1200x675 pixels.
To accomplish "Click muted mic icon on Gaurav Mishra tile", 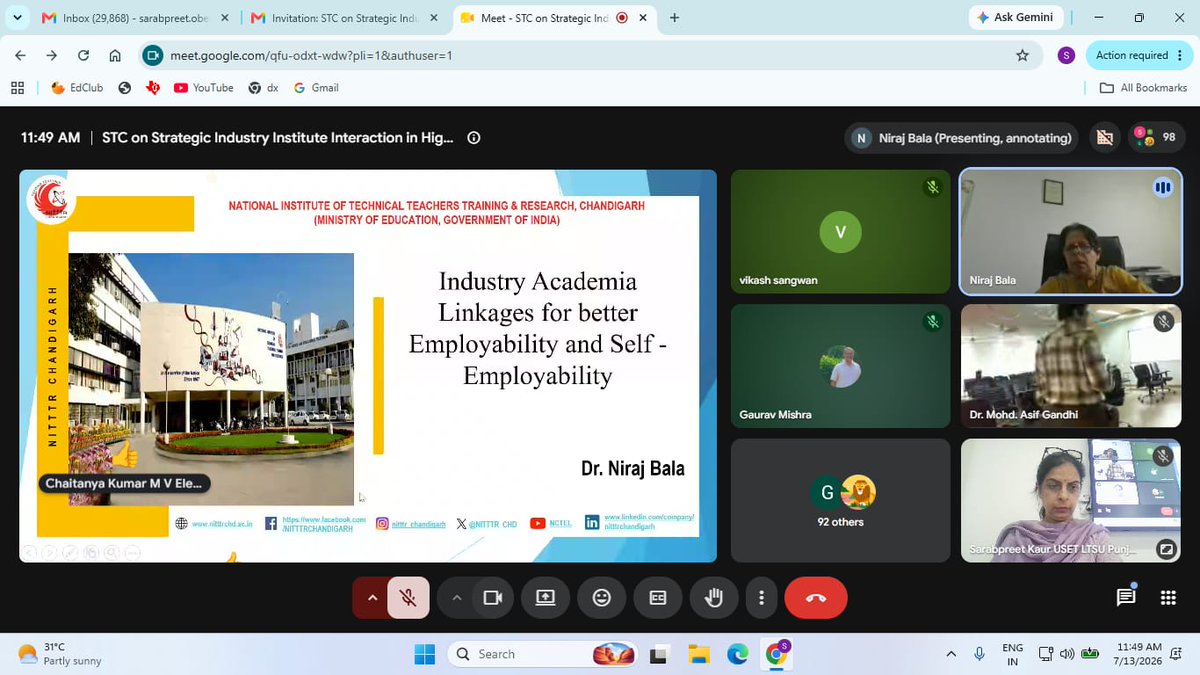I will point(932,322).
